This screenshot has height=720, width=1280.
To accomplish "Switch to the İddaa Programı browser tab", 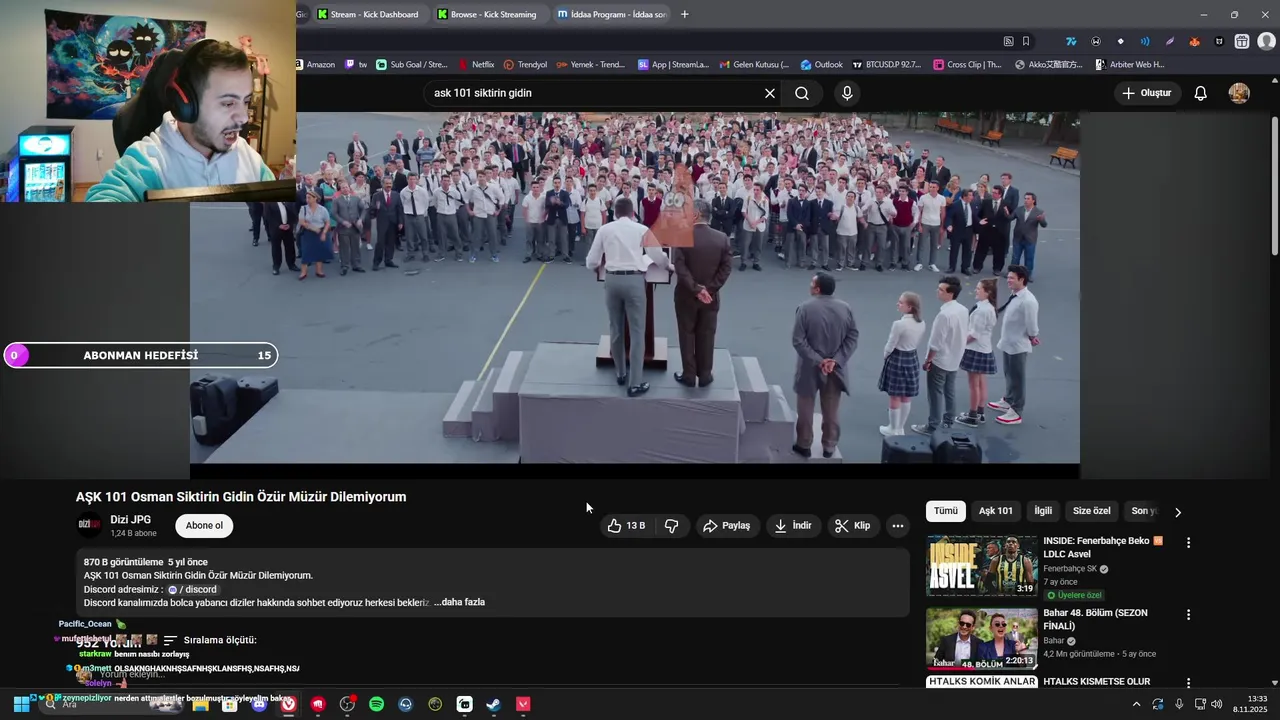I will click(611, 14).
